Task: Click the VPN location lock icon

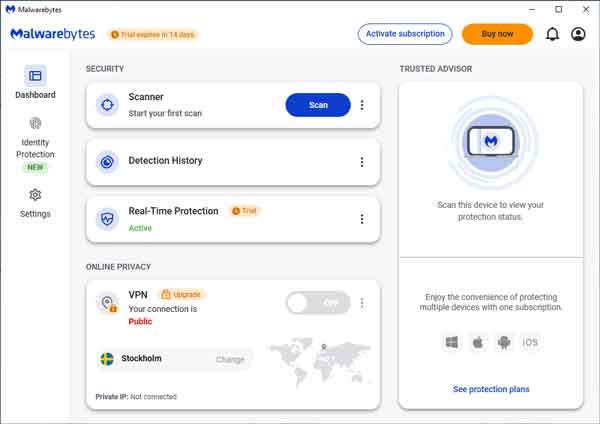Action: point(108,303)
